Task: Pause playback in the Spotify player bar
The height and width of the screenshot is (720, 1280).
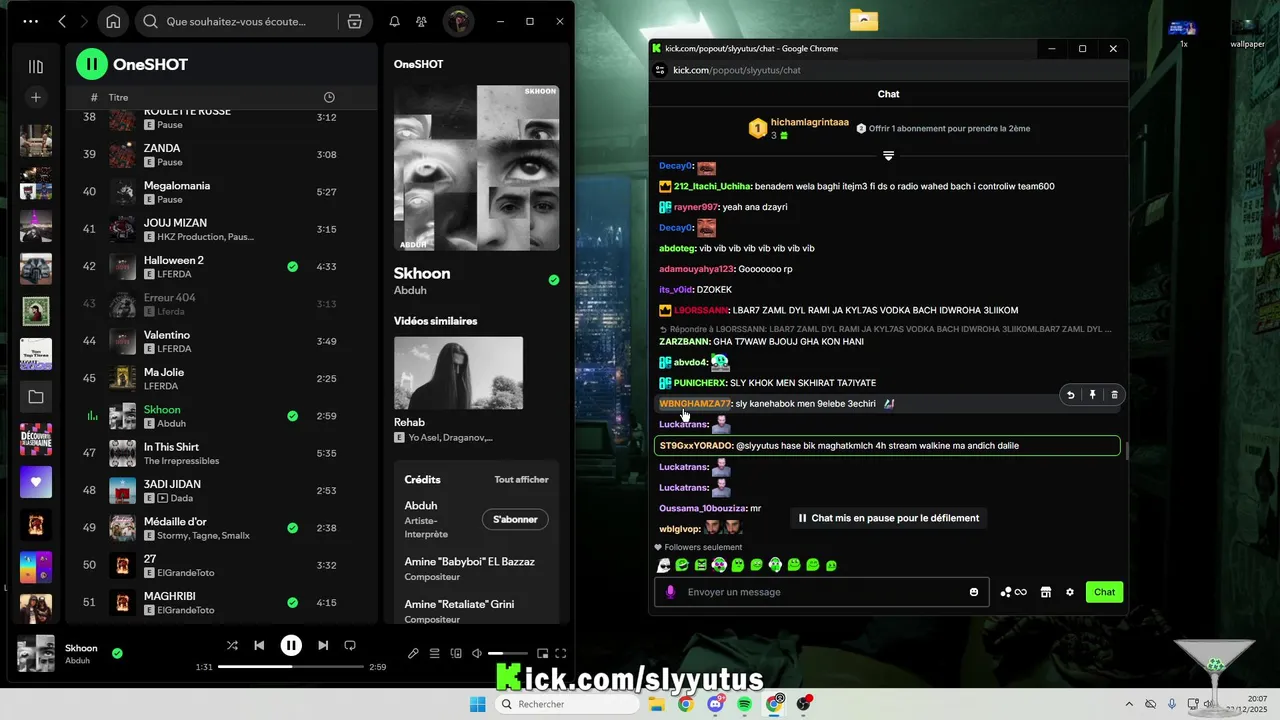Action: coord(291,646)
